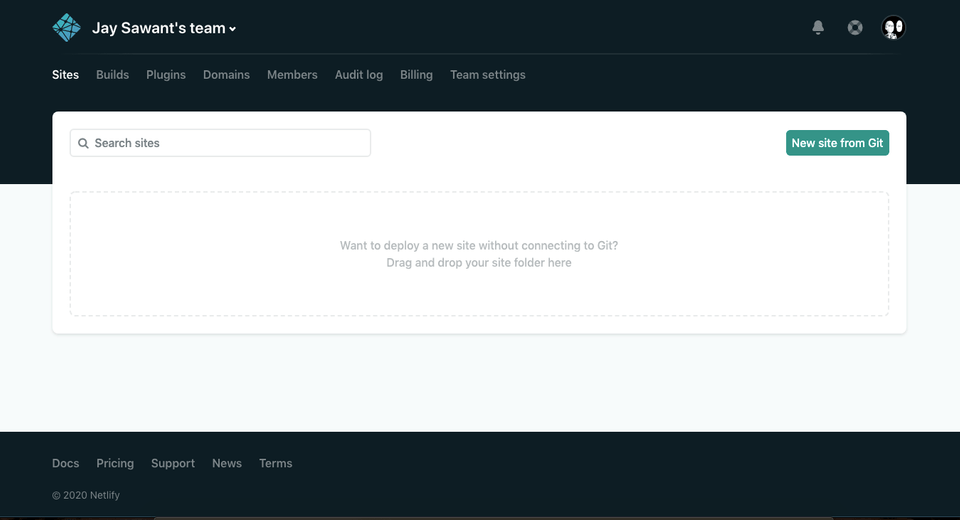Viewport: 960px width, 520px height.
Task: View the Members tab
Action: (x=292, y=75)
